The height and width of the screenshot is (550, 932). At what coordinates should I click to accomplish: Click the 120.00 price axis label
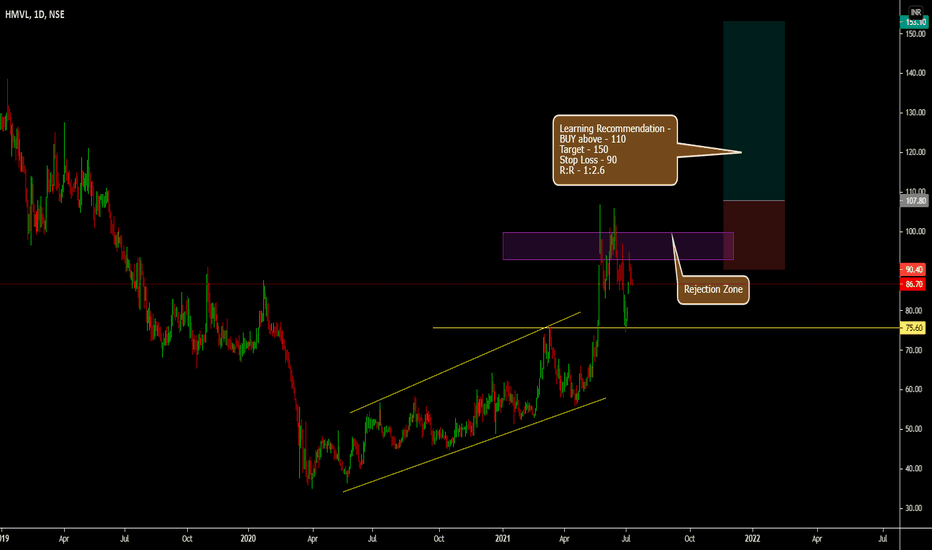[915, 152]
